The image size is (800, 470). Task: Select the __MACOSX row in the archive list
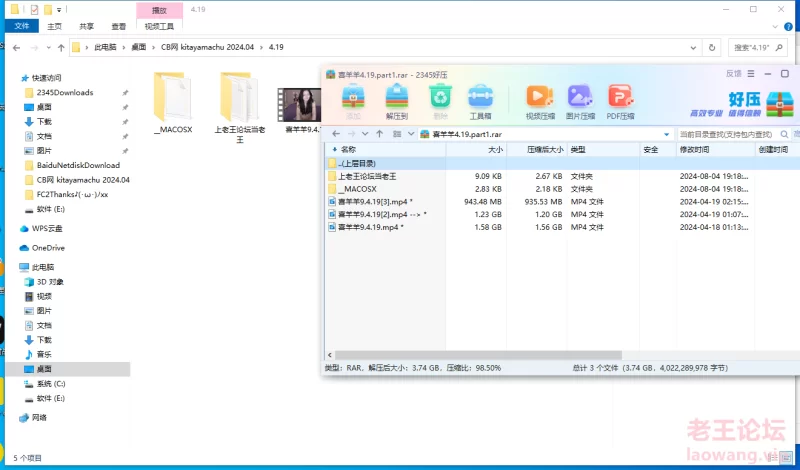coord(563,189)
